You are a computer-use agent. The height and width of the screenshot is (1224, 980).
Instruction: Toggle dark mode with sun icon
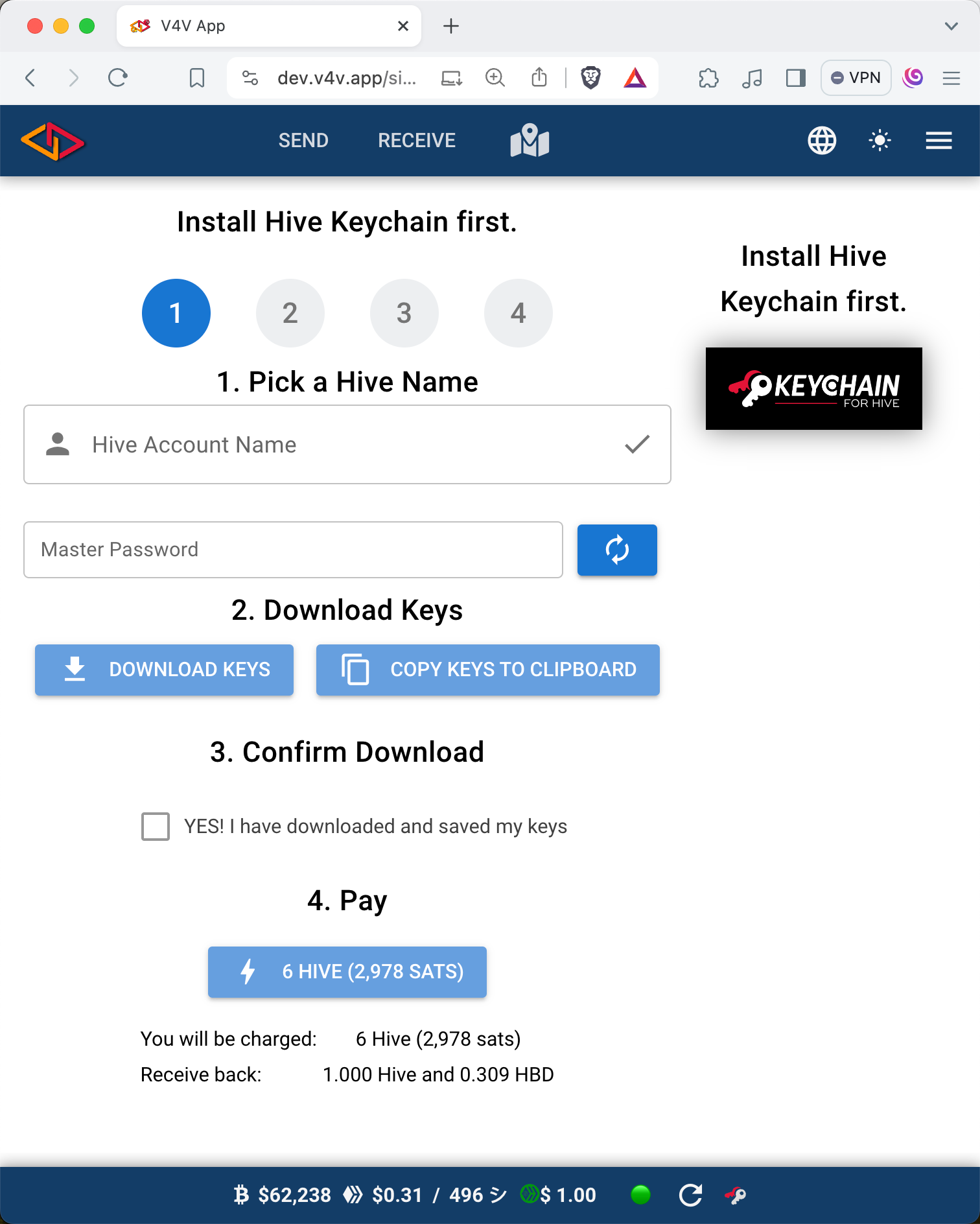point(880,140)
